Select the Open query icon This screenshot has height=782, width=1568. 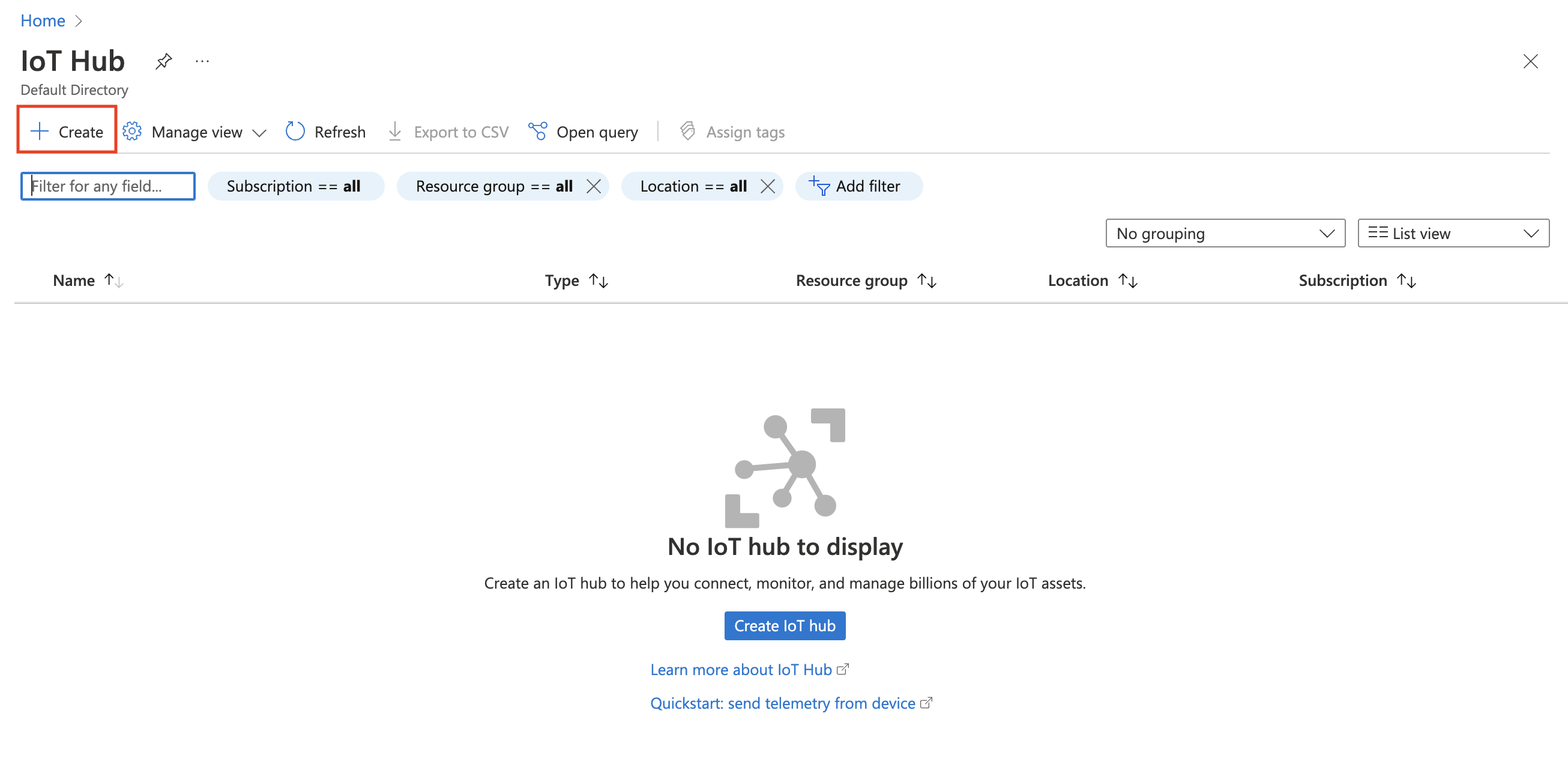click(538, 131)
